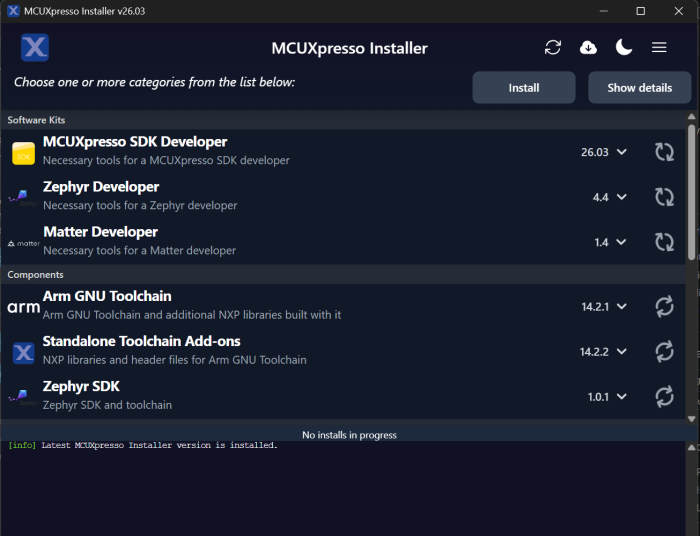Click the 'No installs in progress' status bar
Image resolution: width=700 pixels, height=536 pixels.
point(349,435)
